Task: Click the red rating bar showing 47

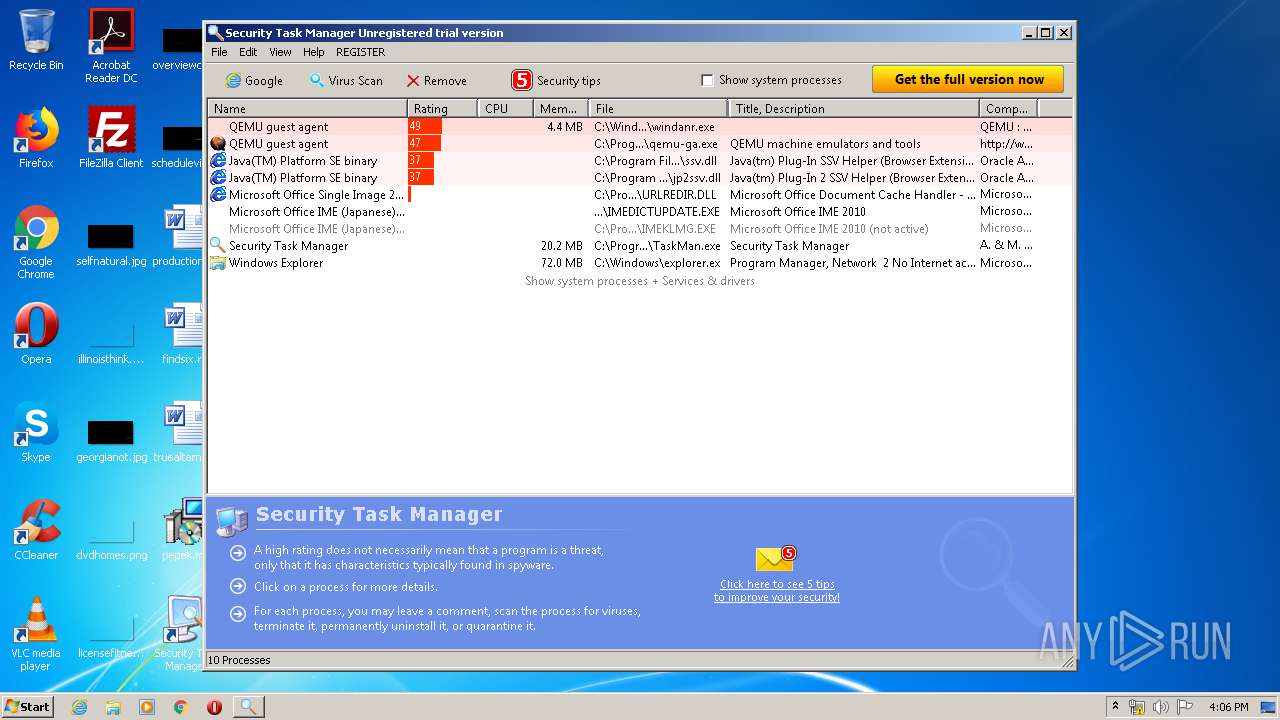Action: tap(424, 144)
